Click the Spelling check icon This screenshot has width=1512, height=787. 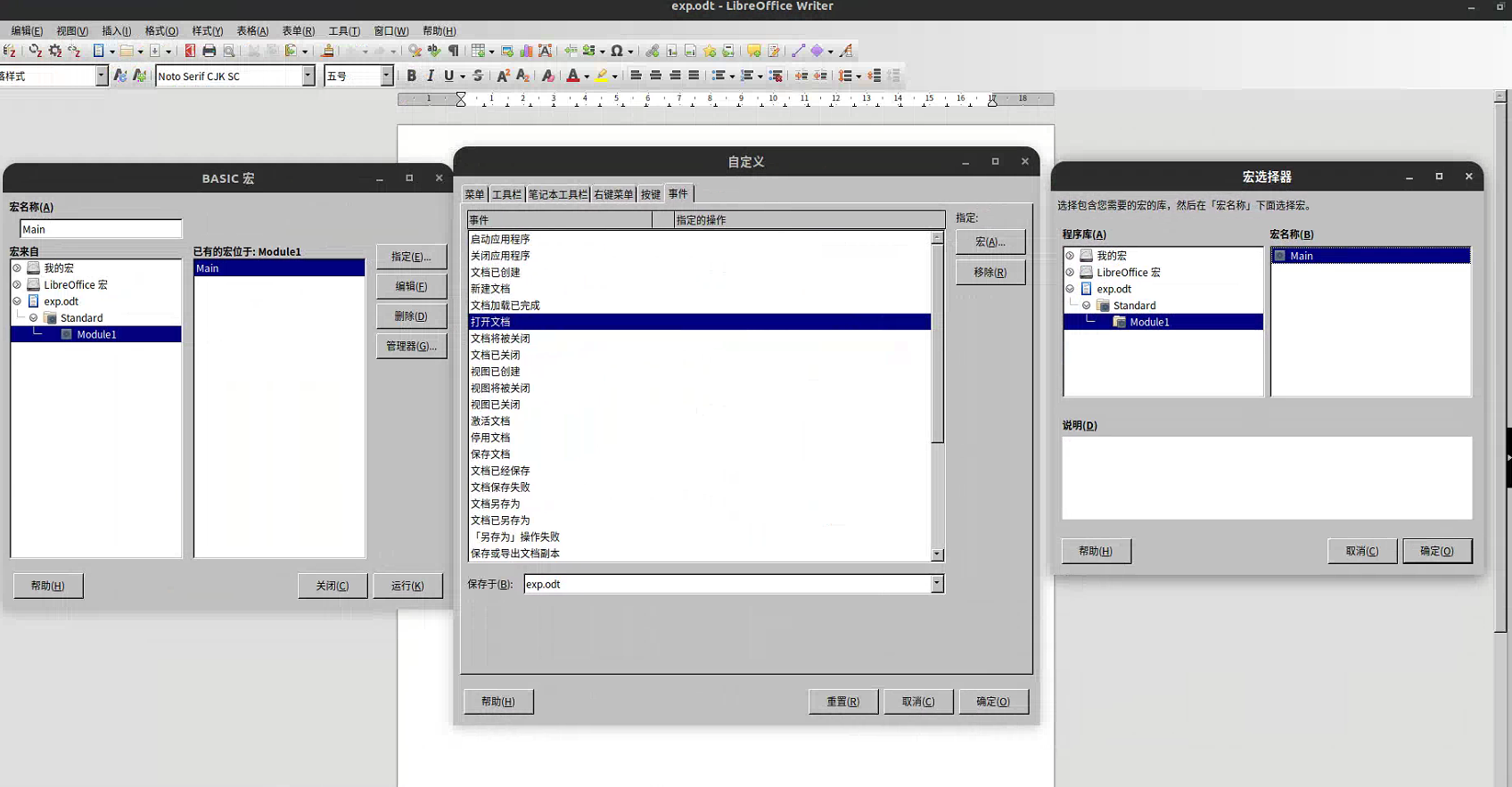434,51
